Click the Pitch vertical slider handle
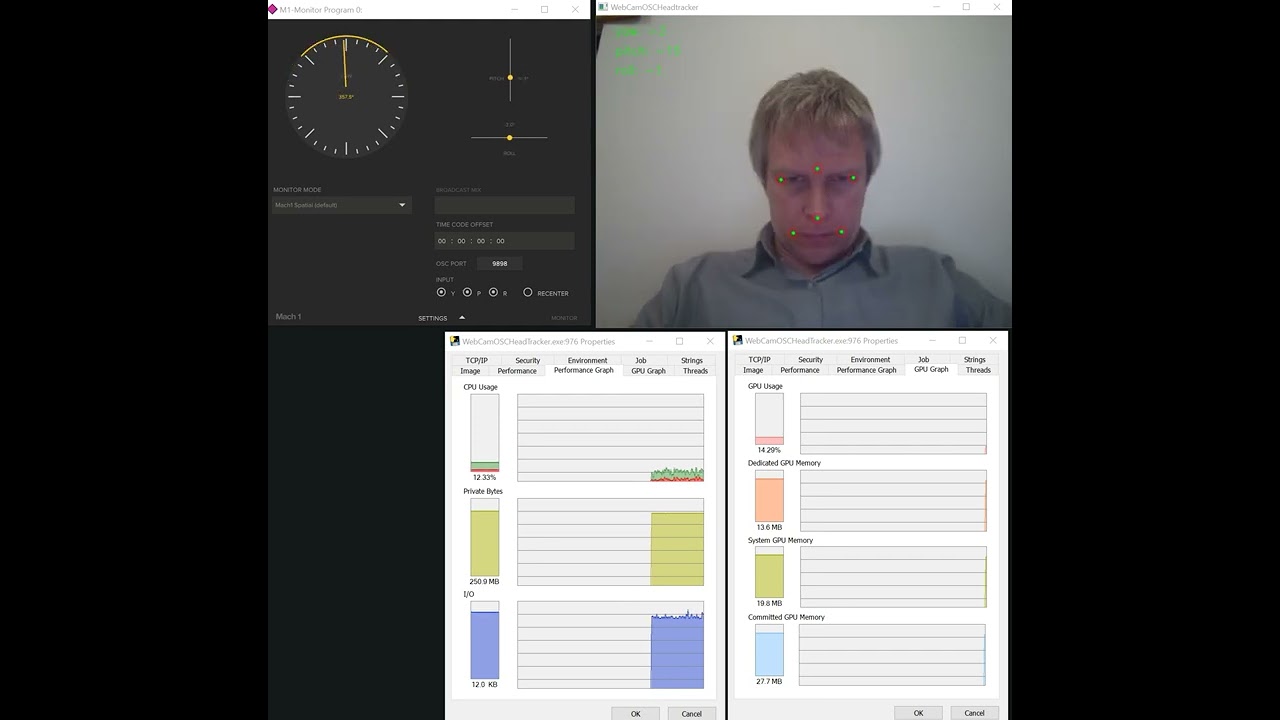 (510, 77)
